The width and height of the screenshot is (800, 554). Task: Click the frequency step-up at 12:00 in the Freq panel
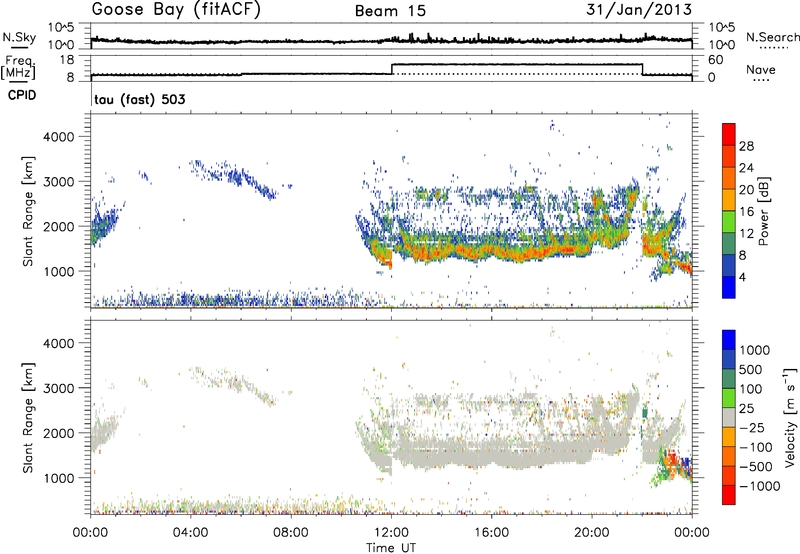pos(392,69)
